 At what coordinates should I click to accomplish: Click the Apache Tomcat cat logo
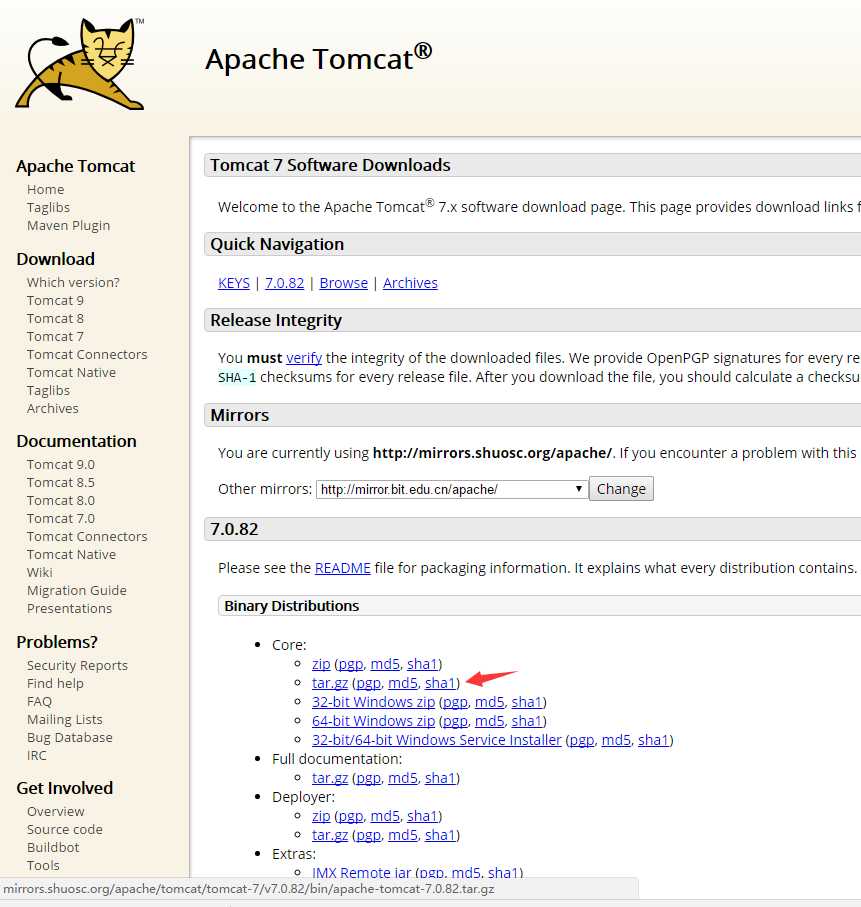80,64
